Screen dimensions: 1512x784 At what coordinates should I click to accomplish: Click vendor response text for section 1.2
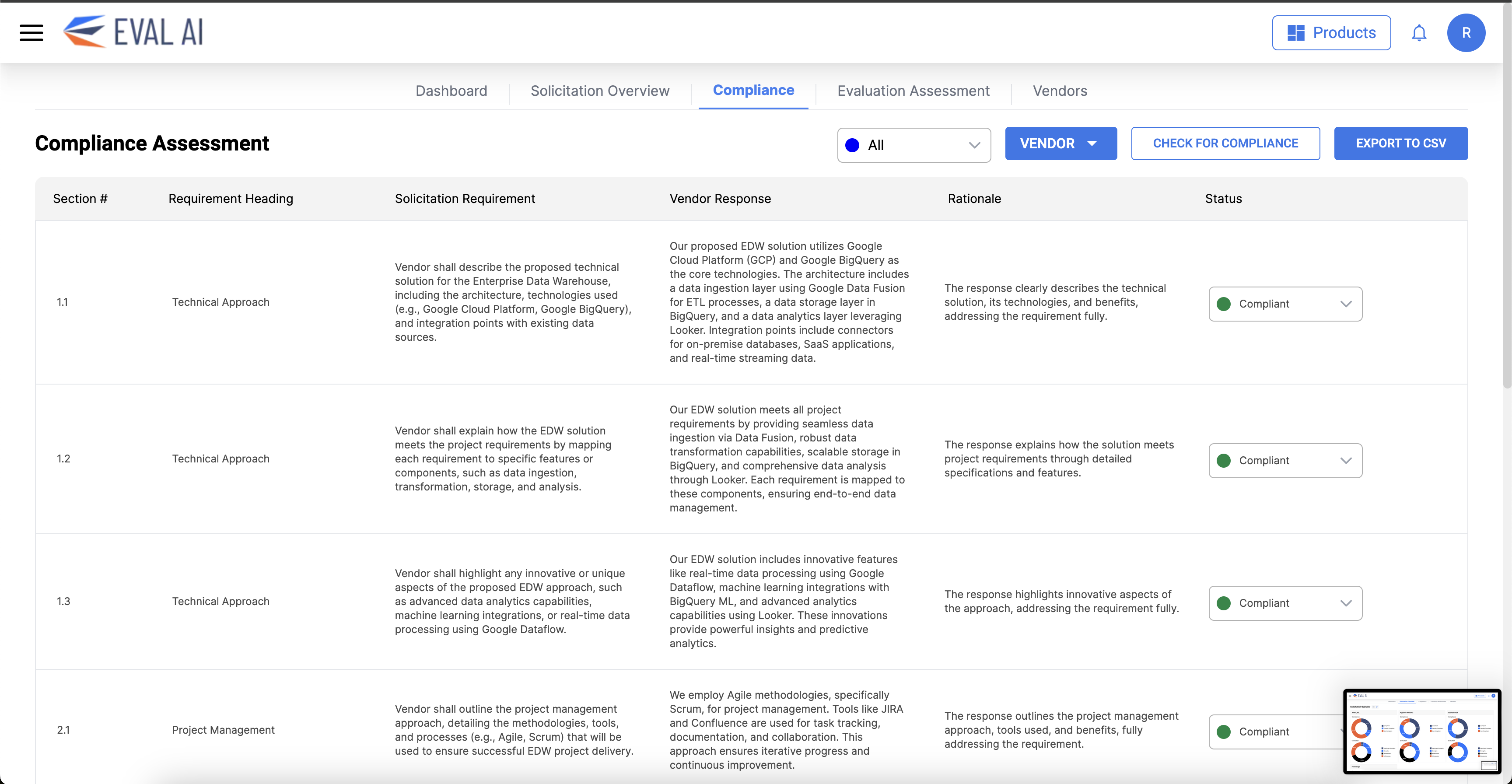pyautogui.click(x=787, y=459)
